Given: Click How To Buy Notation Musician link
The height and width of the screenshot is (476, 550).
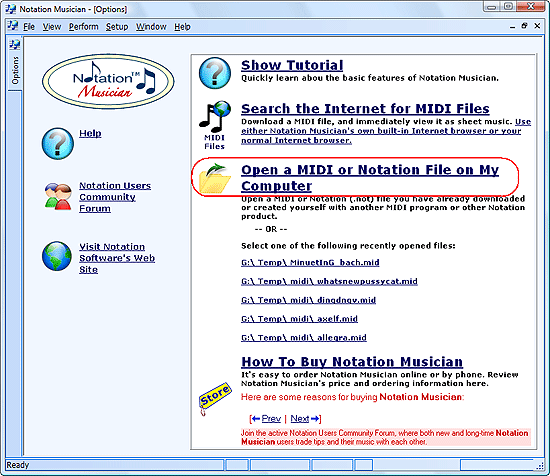Looking at the screenshot, I should point(352,362).
